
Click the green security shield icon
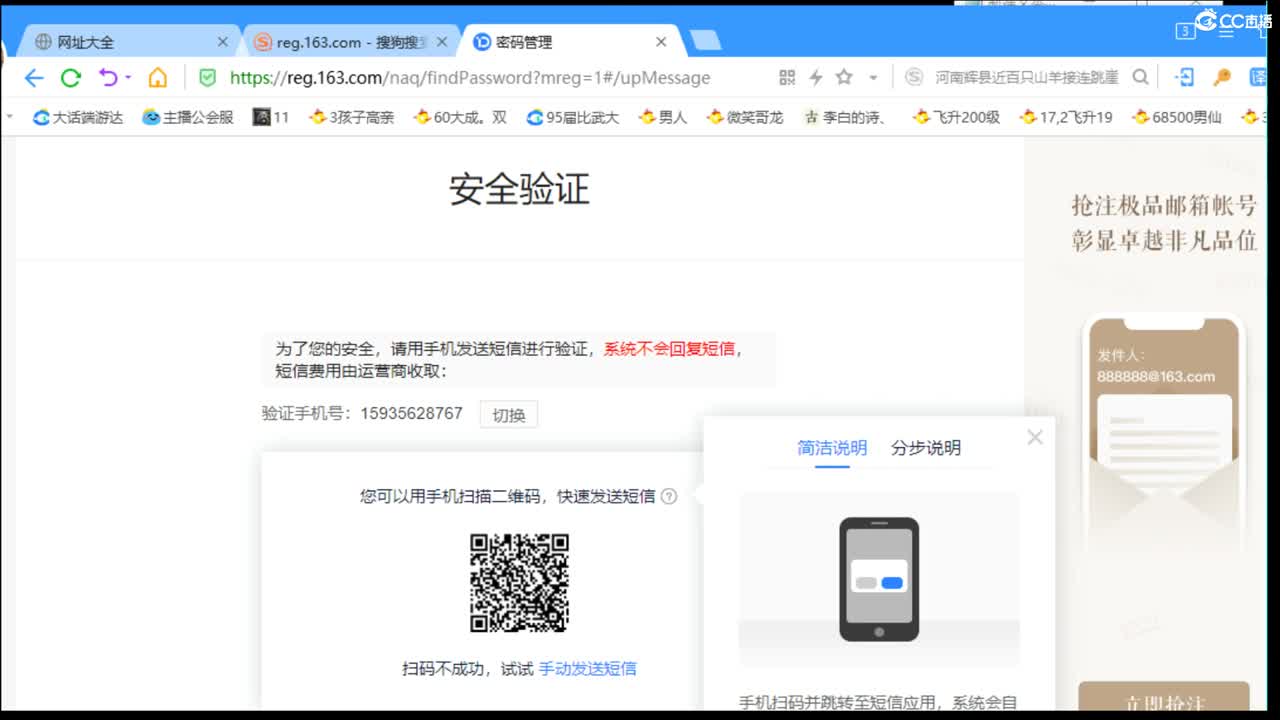tap(207, 77)
